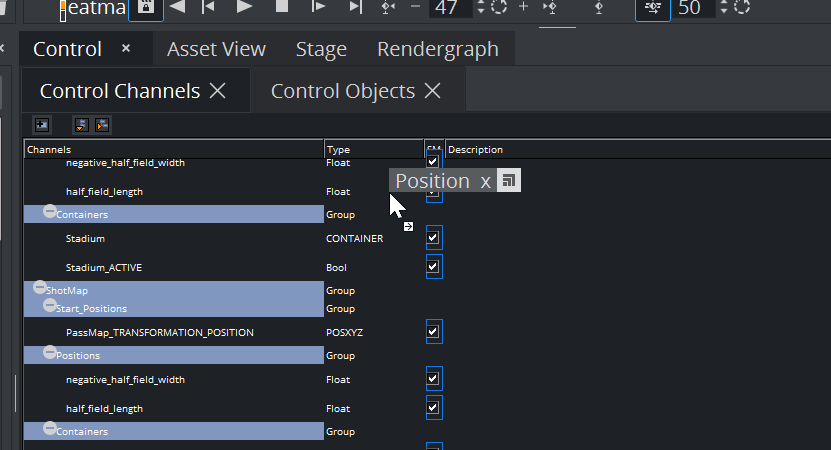Toggle the PassMap_TRANSFORMATION_POSITION checkbox
831x450 pixels.
[433, 331]
